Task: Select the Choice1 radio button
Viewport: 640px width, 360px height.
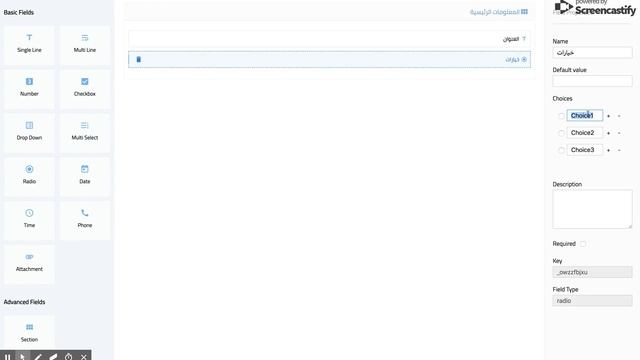Action: coord(561,116)
